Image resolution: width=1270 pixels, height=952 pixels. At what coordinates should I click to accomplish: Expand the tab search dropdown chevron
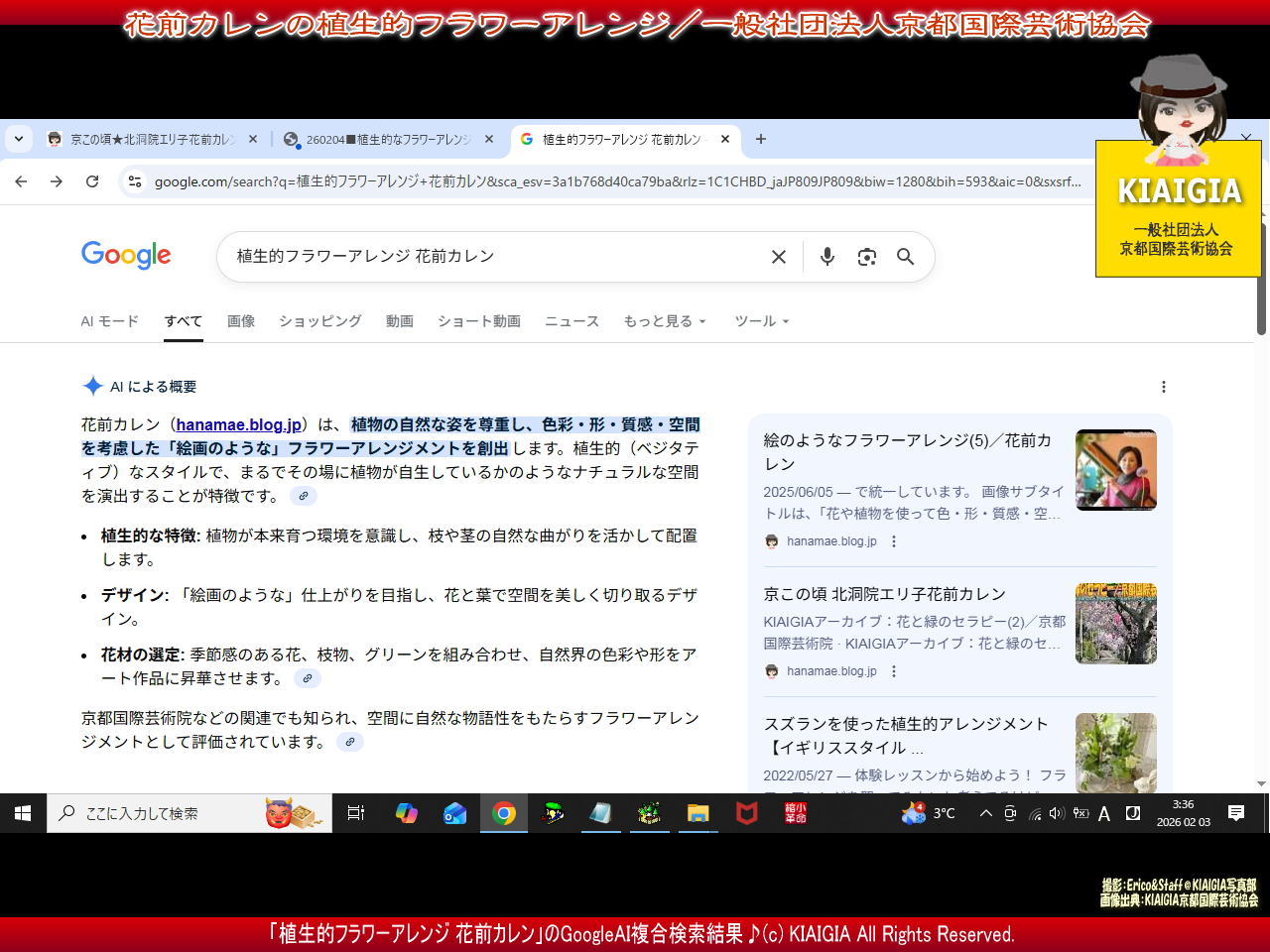click(19, 140)
